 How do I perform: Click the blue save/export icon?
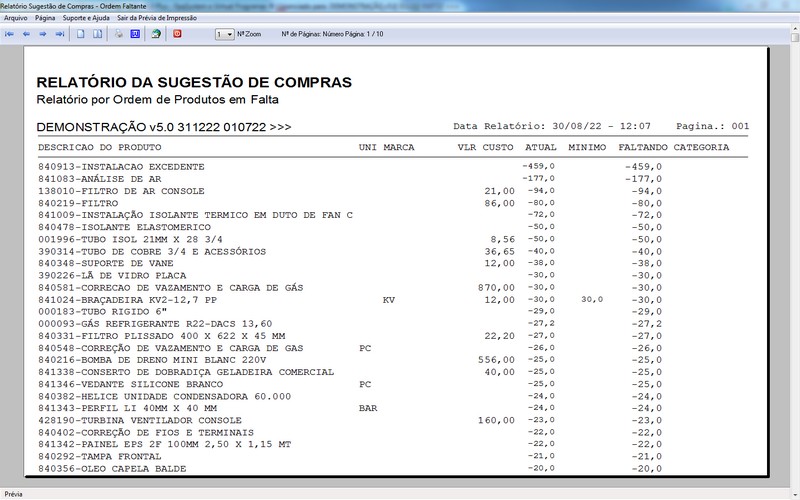[135, 34]
